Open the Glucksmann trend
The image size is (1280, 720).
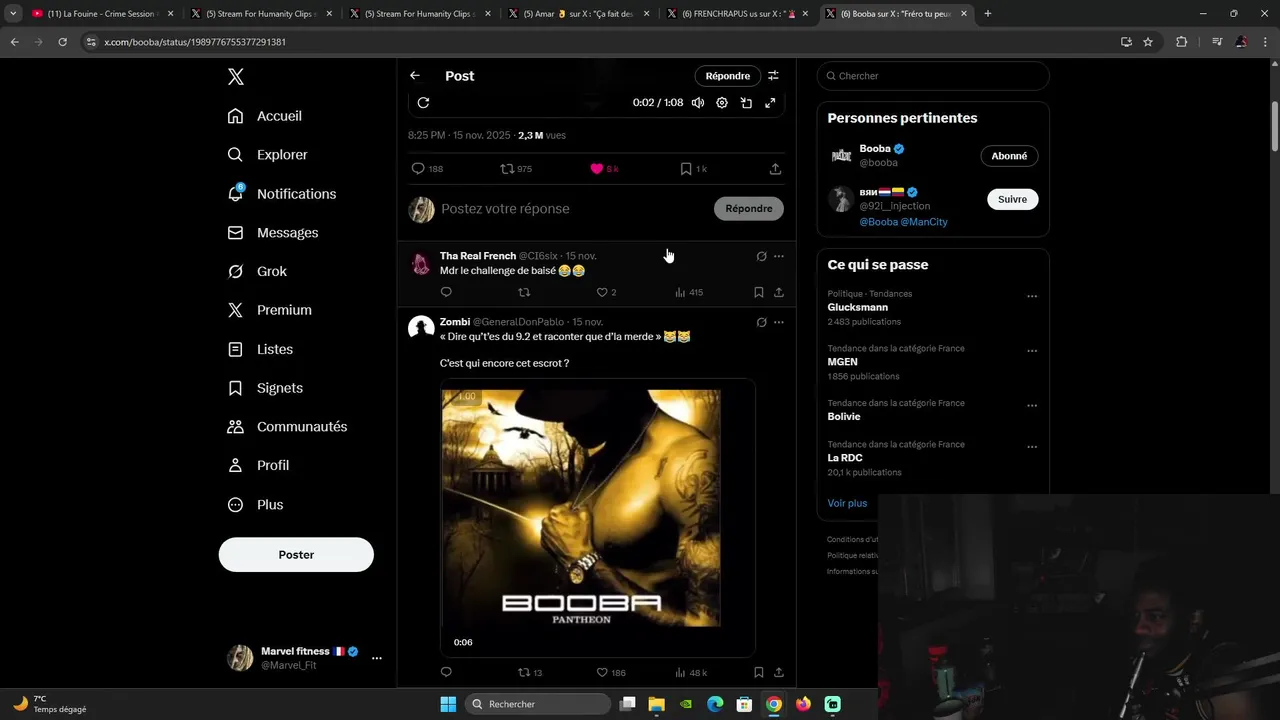pos(858,307)
